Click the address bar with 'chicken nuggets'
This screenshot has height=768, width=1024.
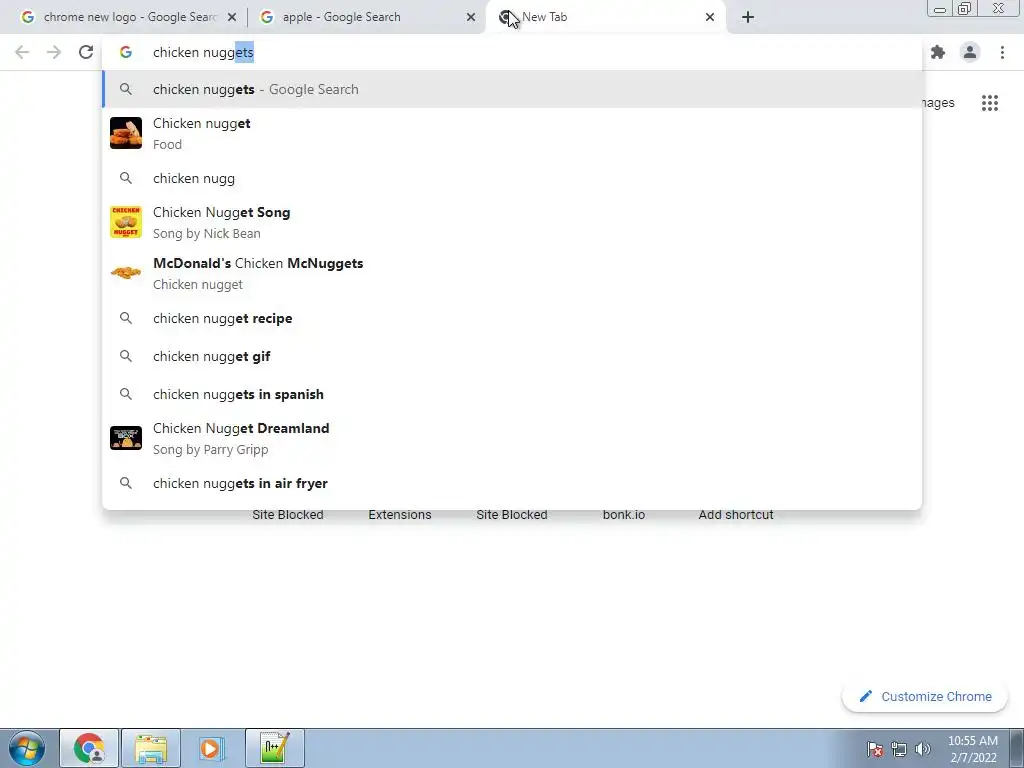click(x=512, y=52)
